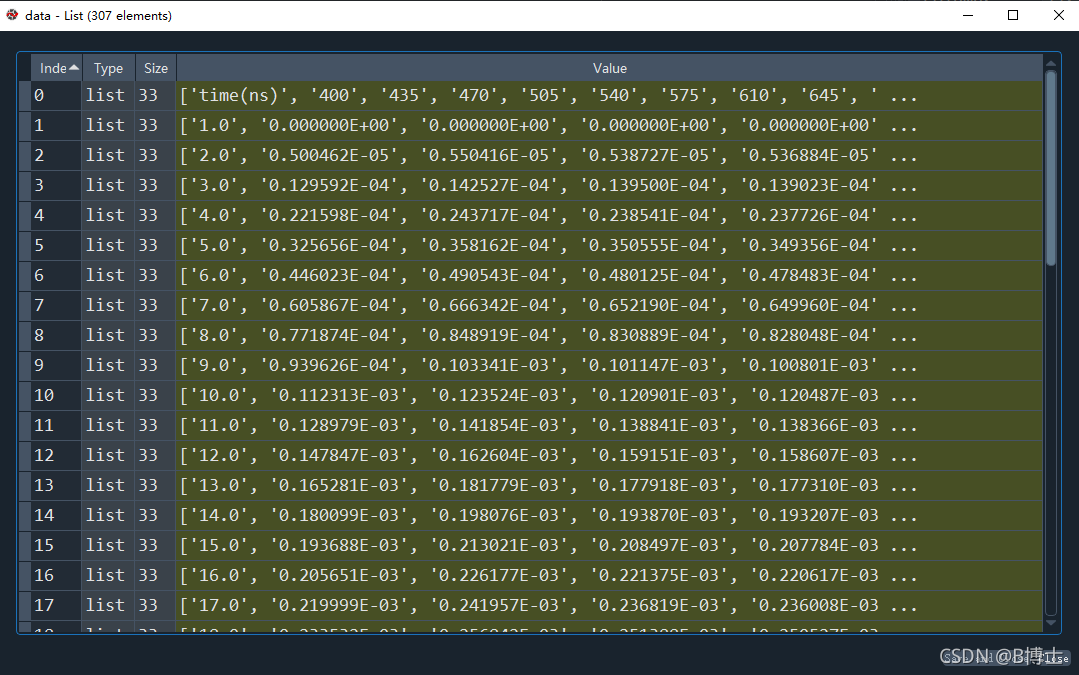Select the value cell starting with 'time(ns)'

click(610, 96)
